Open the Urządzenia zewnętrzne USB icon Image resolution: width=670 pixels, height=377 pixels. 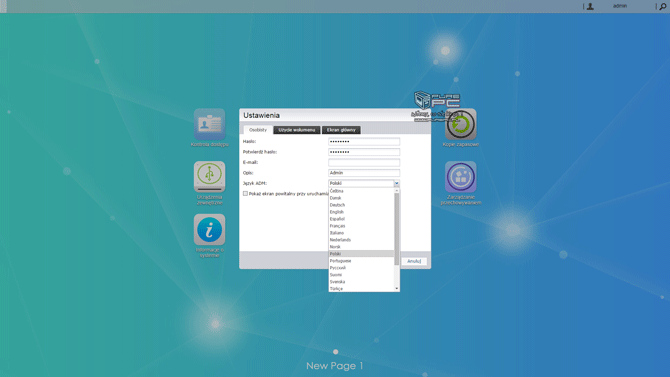pyautogui.click(x=209, y=177)
